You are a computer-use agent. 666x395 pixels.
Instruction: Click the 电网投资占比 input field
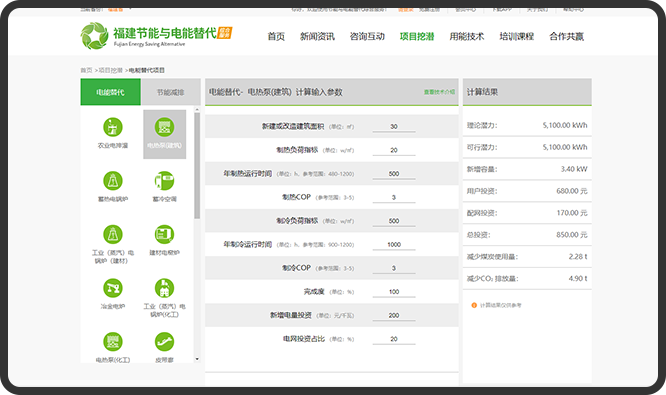pos(394,339)
